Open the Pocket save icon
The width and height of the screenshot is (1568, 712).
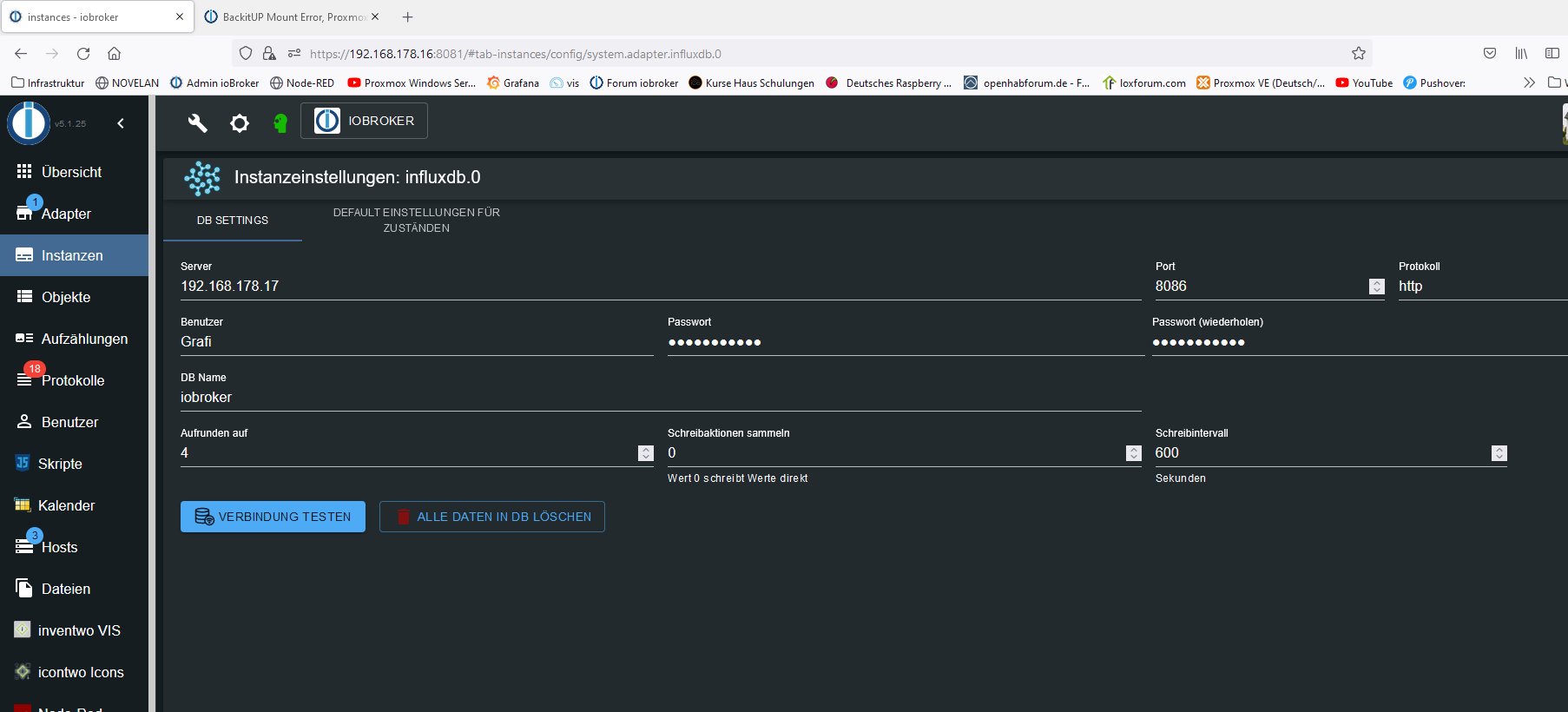point(1490,54)
